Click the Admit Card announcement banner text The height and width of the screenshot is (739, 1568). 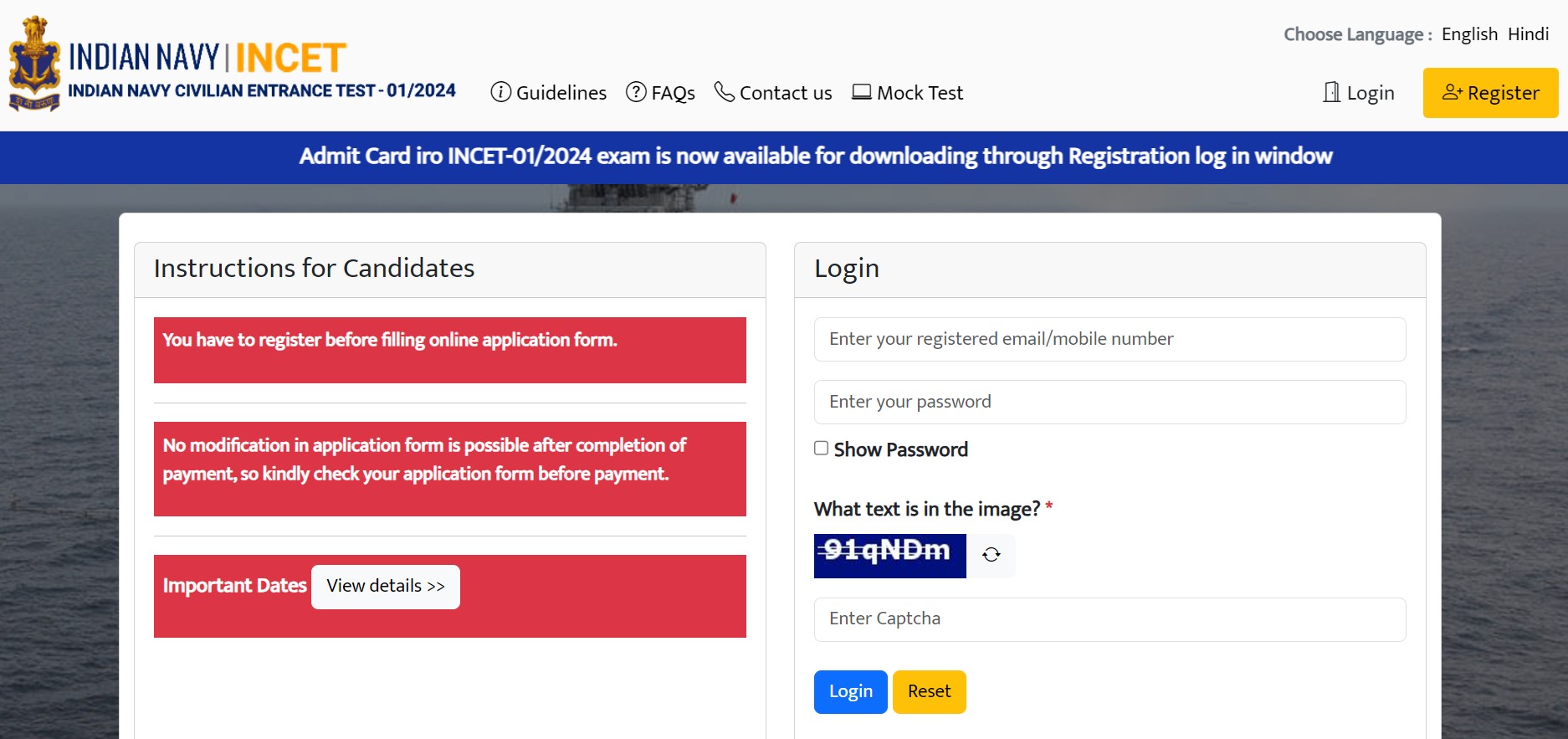816,157
